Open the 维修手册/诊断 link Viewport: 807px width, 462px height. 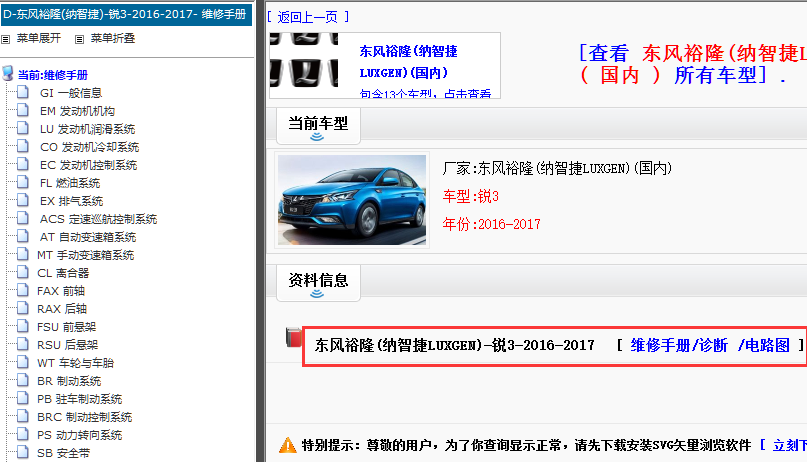679,345
